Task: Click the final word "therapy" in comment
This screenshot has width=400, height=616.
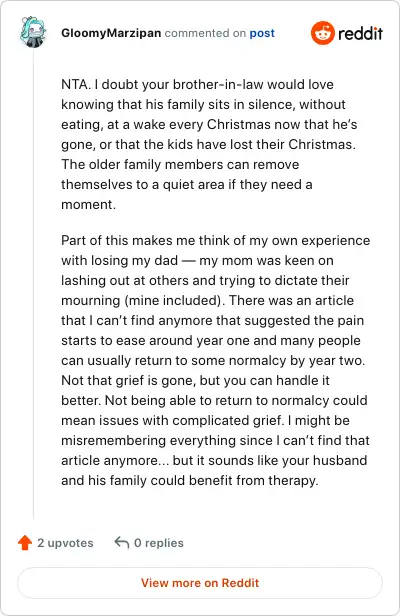Action: coord(293,480)
